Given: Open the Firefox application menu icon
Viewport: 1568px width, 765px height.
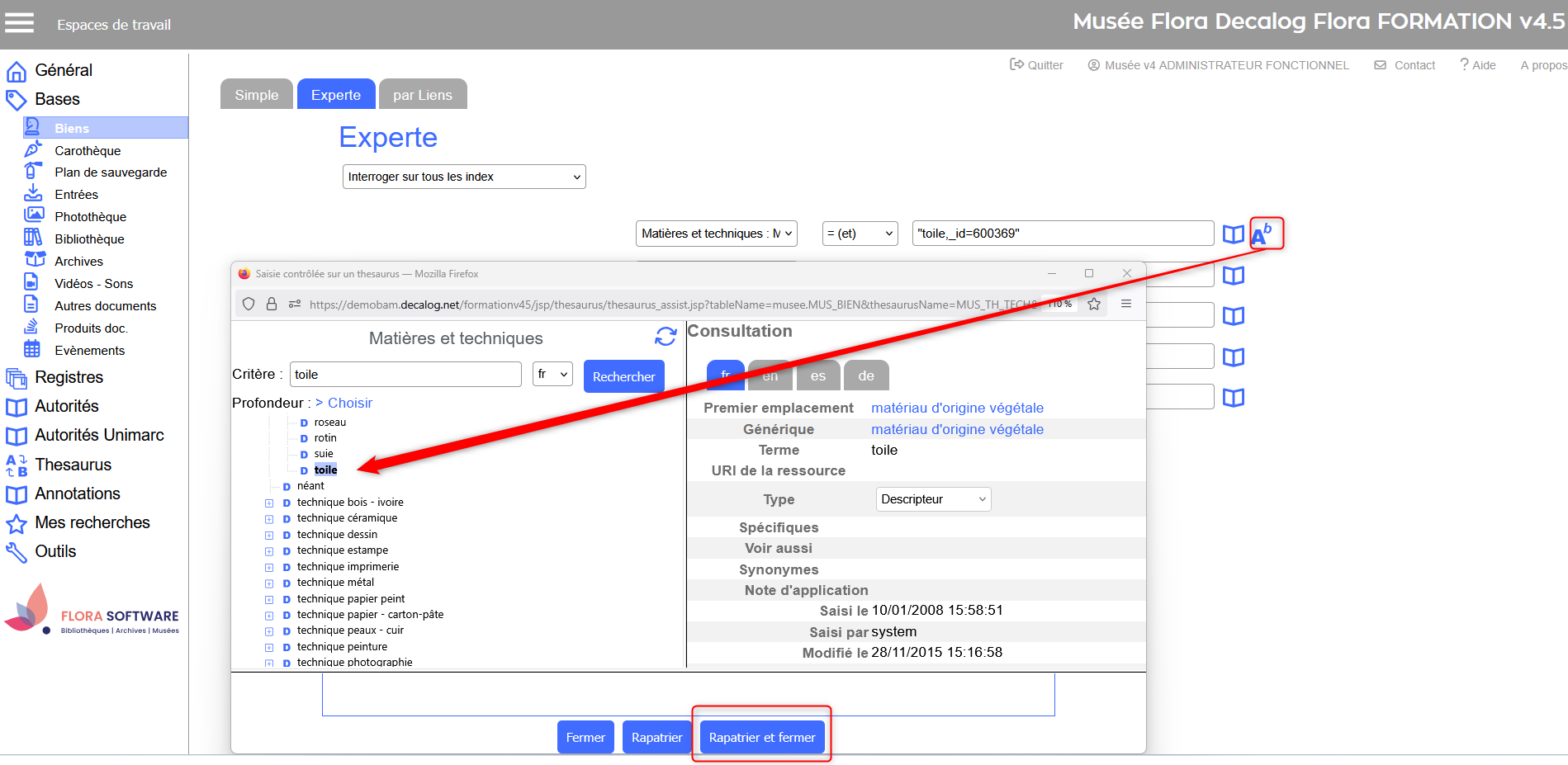Looking at the screenshot, I should point(1125,304).
